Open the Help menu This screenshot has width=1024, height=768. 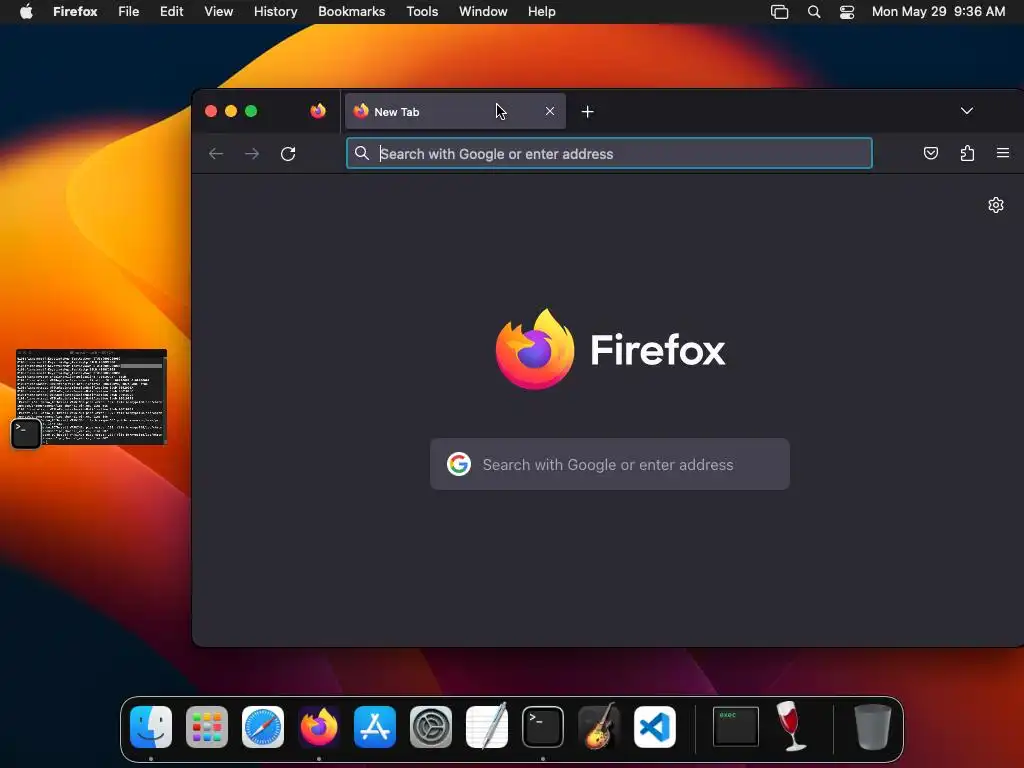point(541,12)
